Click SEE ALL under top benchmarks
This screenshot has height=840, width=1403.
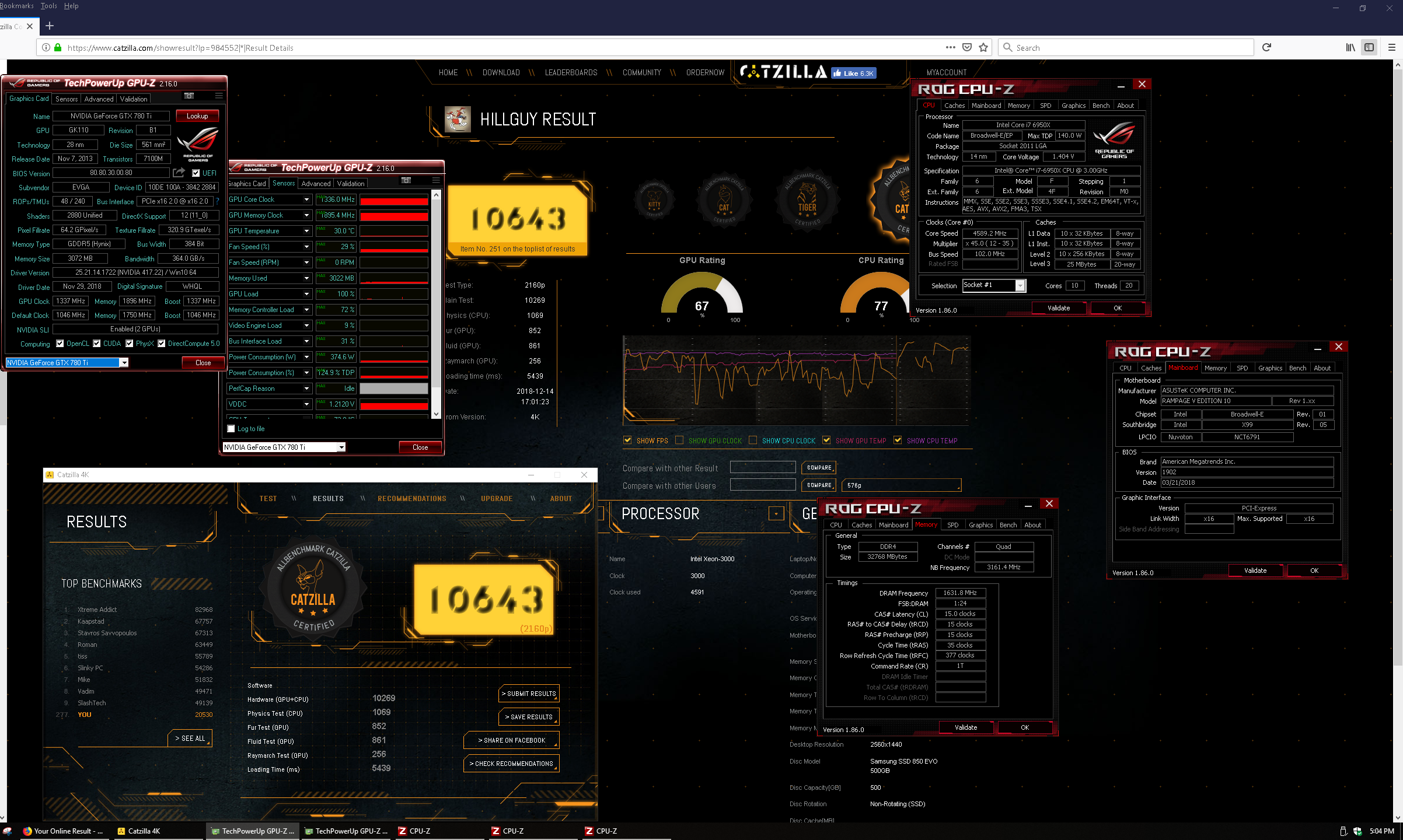[x=190, y=738]
